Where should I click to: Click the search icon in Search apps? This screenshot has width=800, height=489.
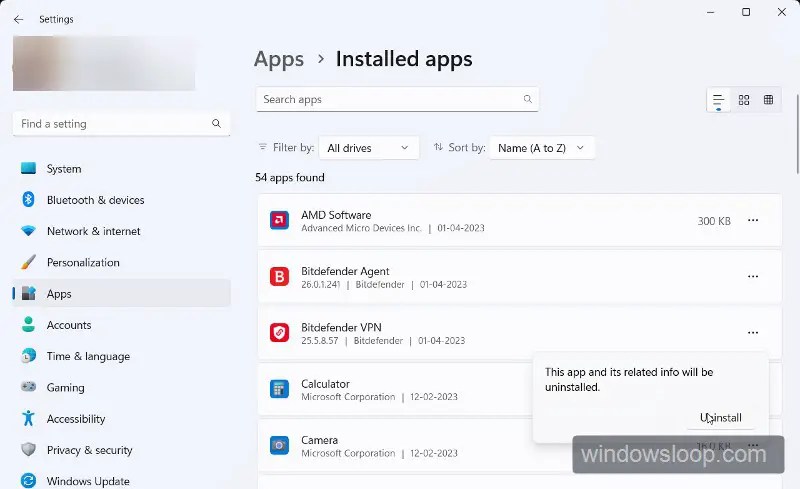[528, 99]
